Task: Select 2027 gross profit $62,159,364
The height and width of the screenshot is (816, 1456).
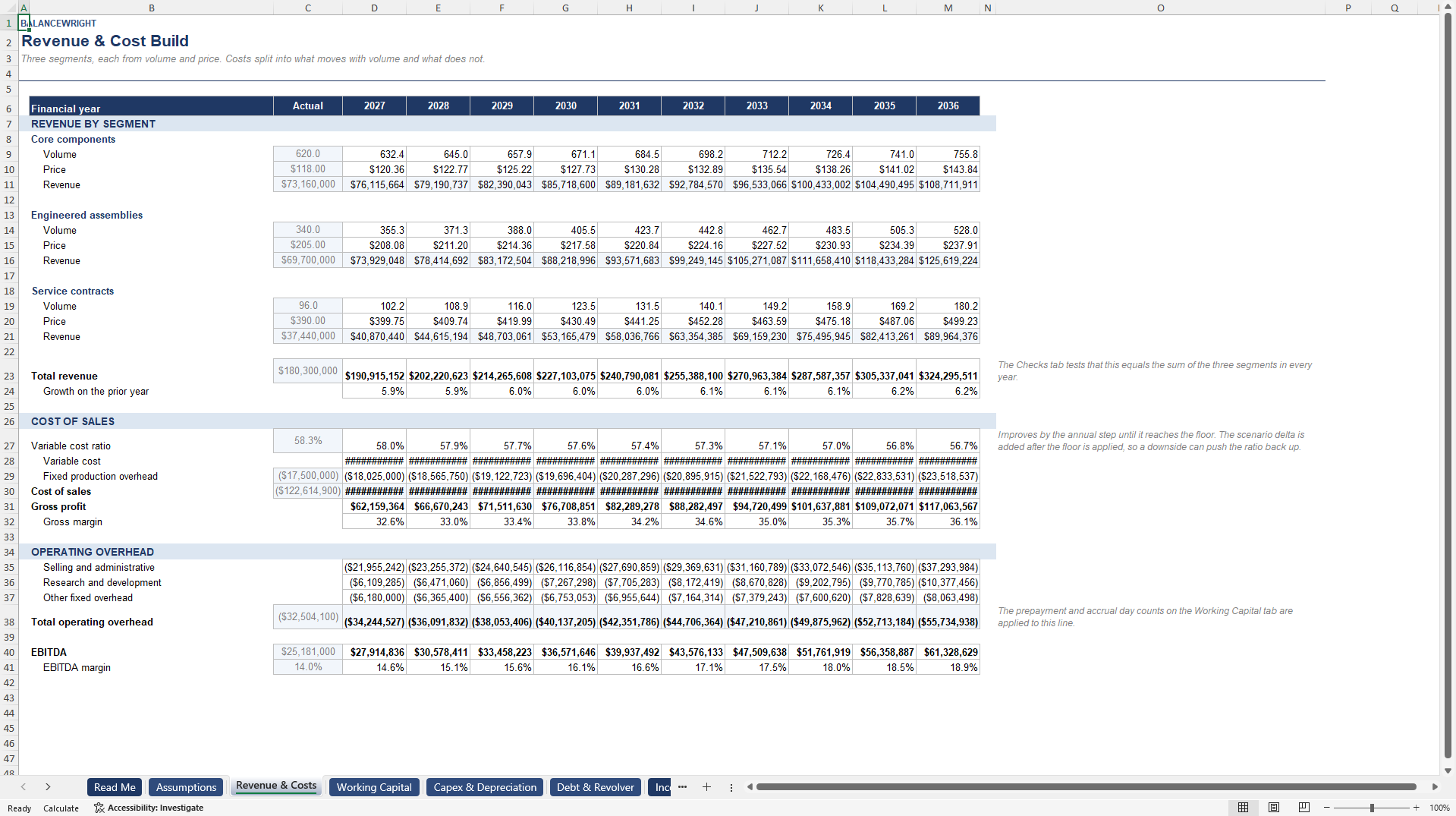Action: pos(374,506)
